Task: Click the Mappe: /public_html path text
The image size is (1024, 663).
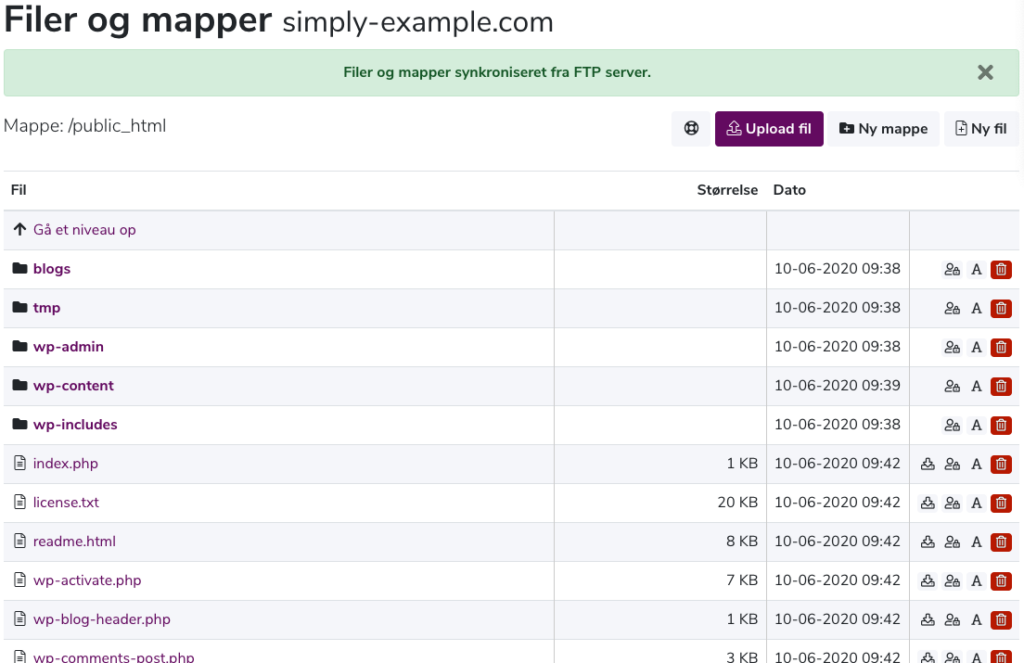Action: pyautogui.click(x=85, y=125)
